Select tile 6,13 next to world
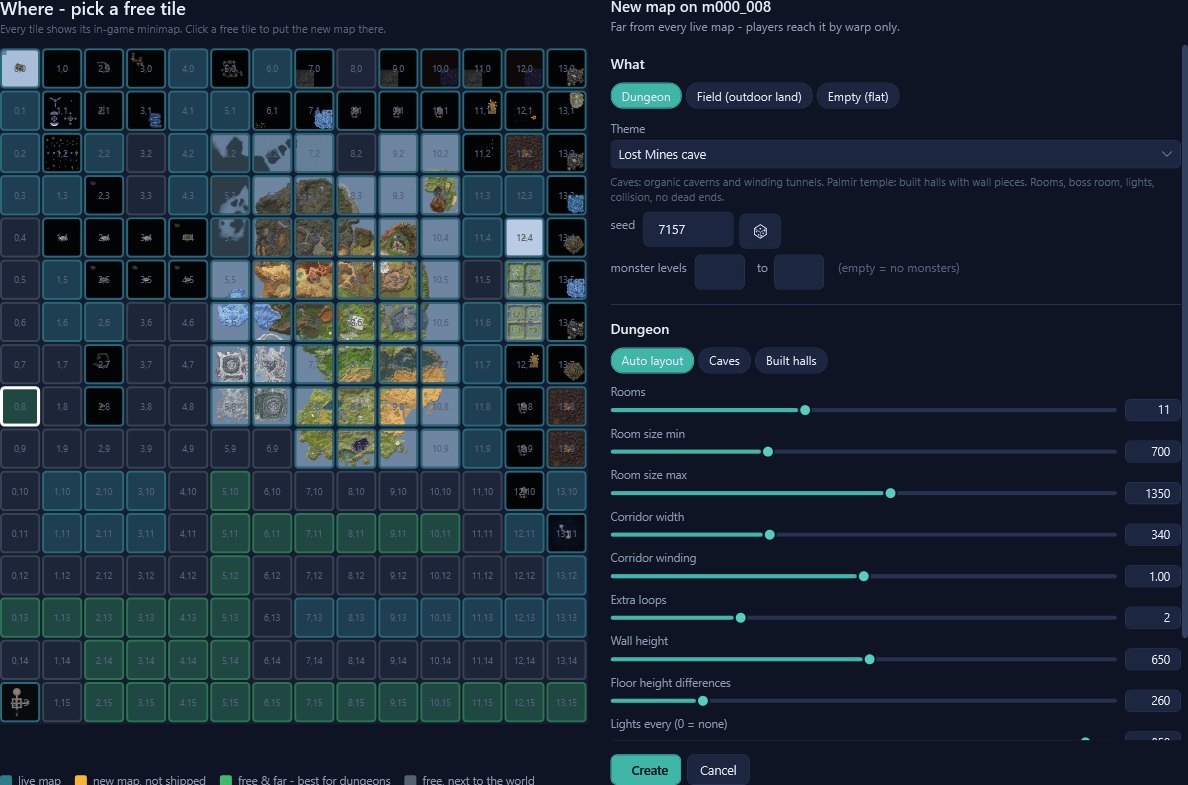 click(x=271, y=618)
